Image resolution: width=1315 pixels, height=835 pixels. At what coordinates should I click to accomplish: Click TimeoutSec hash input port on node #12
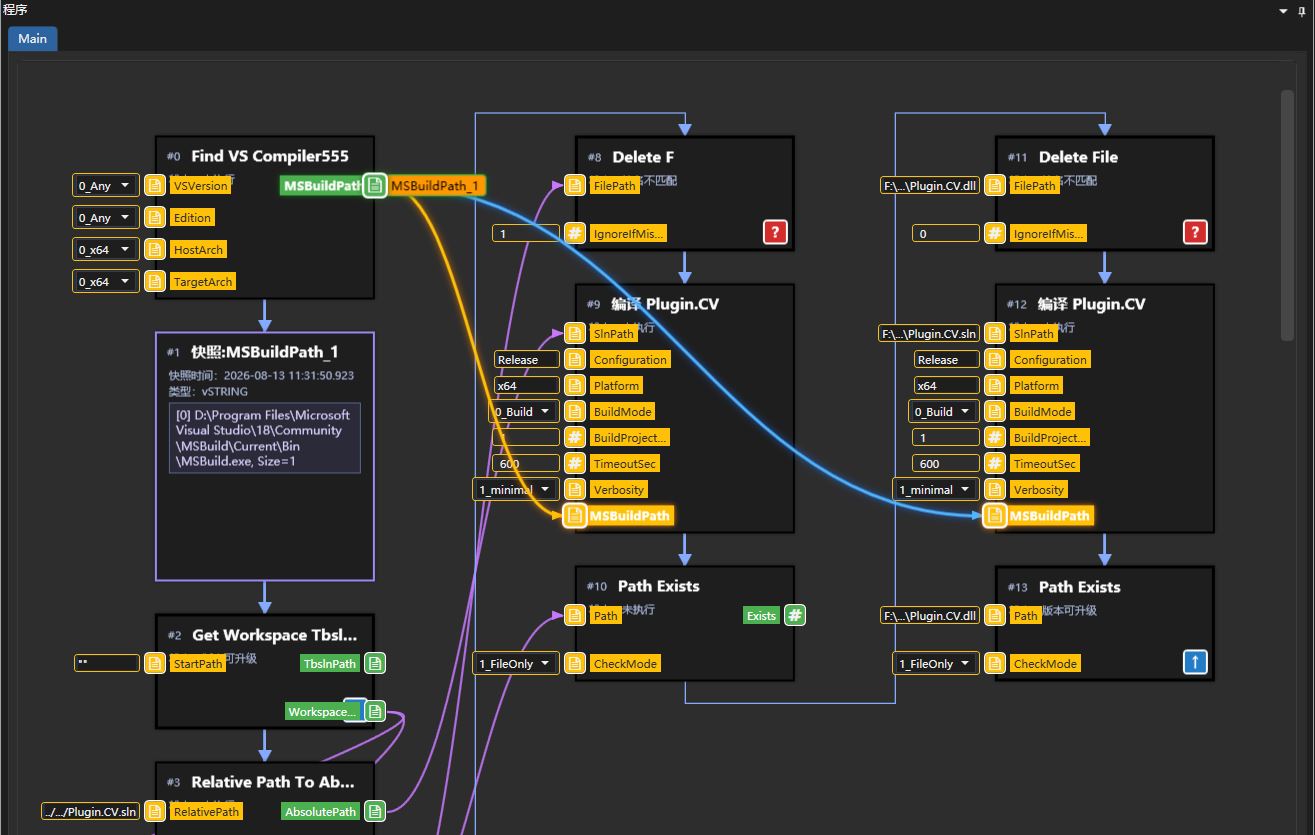click(994, 463)
